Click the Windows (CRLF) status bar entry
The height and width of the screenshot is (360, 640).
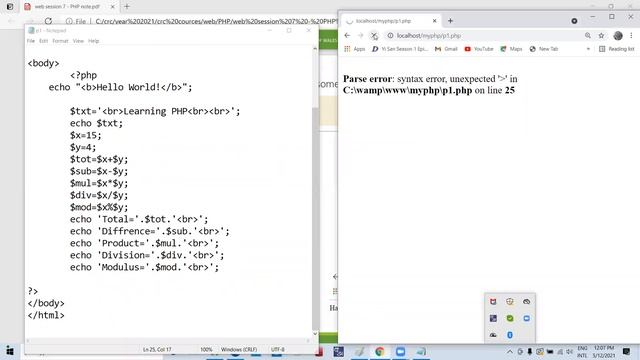pos(239,349)
